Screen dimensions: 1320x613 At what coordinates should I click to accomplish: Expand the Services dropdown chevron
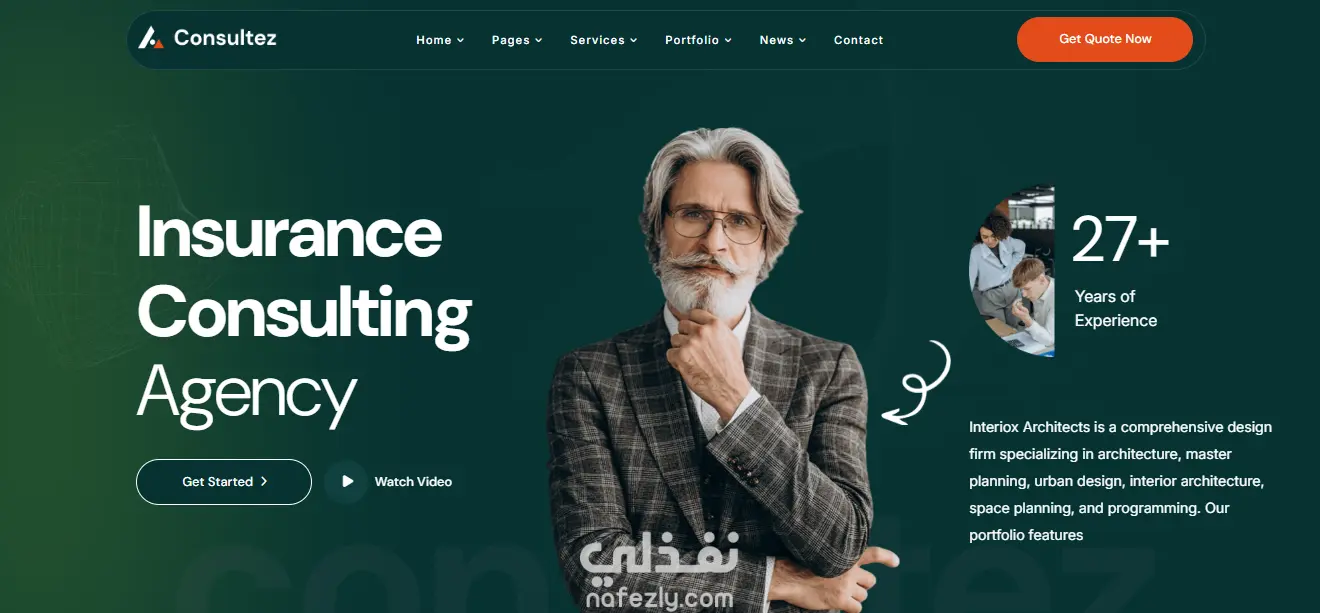point(634,40)
